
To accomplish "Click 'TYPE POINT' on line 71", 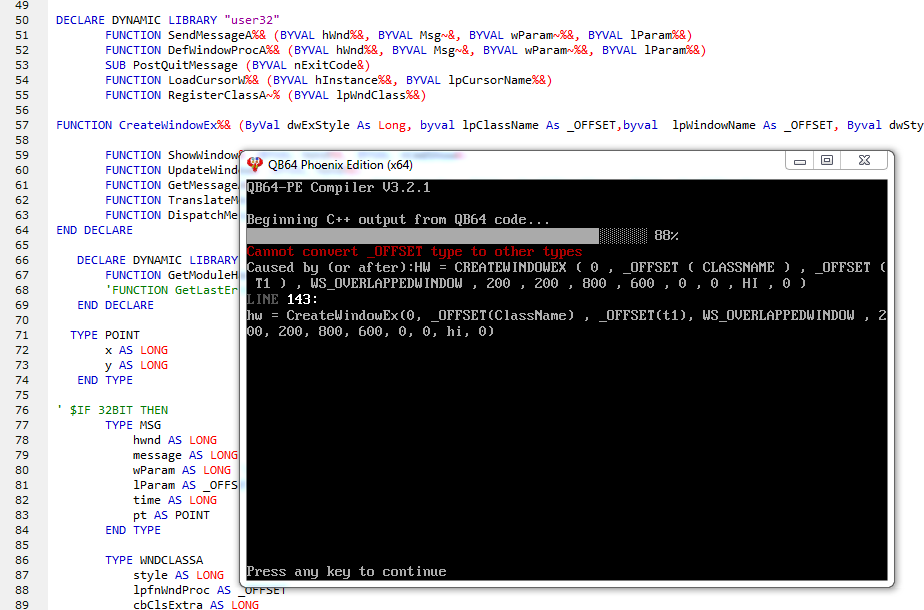I will coord(105,335).
